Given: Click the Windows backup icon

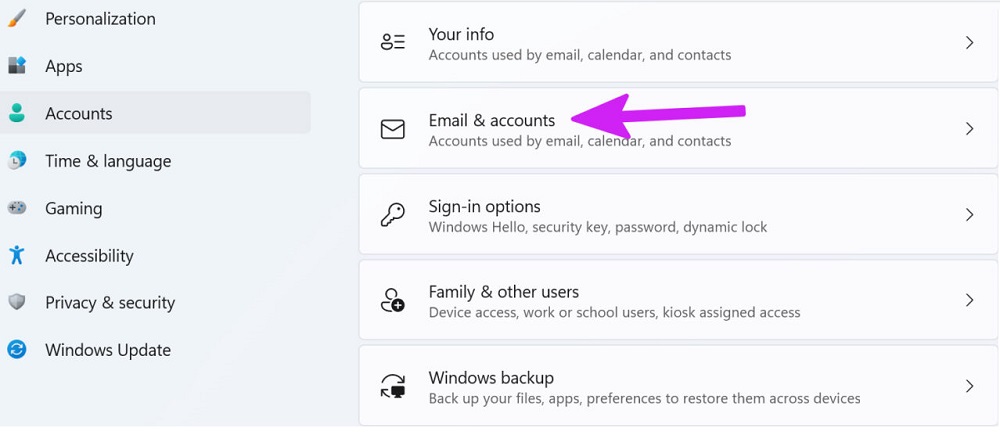Looking at the screenshot, I should tap(393, 386).
